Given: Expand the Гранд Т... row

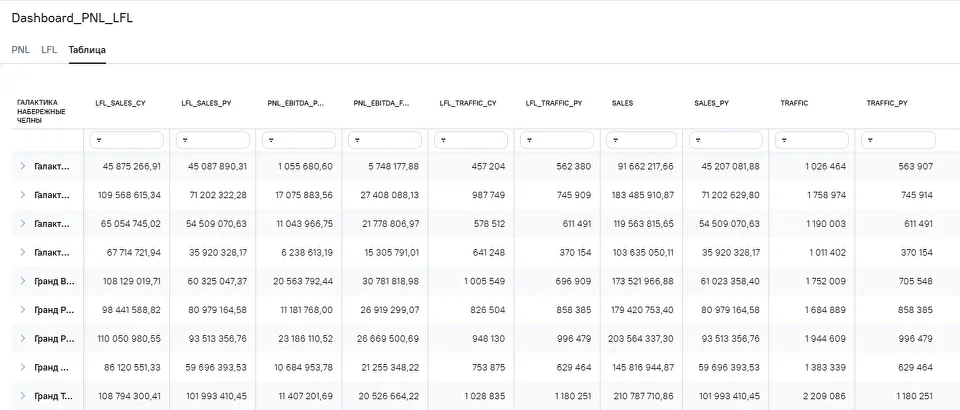Looking at the screenshot, I should pos(23,397).
